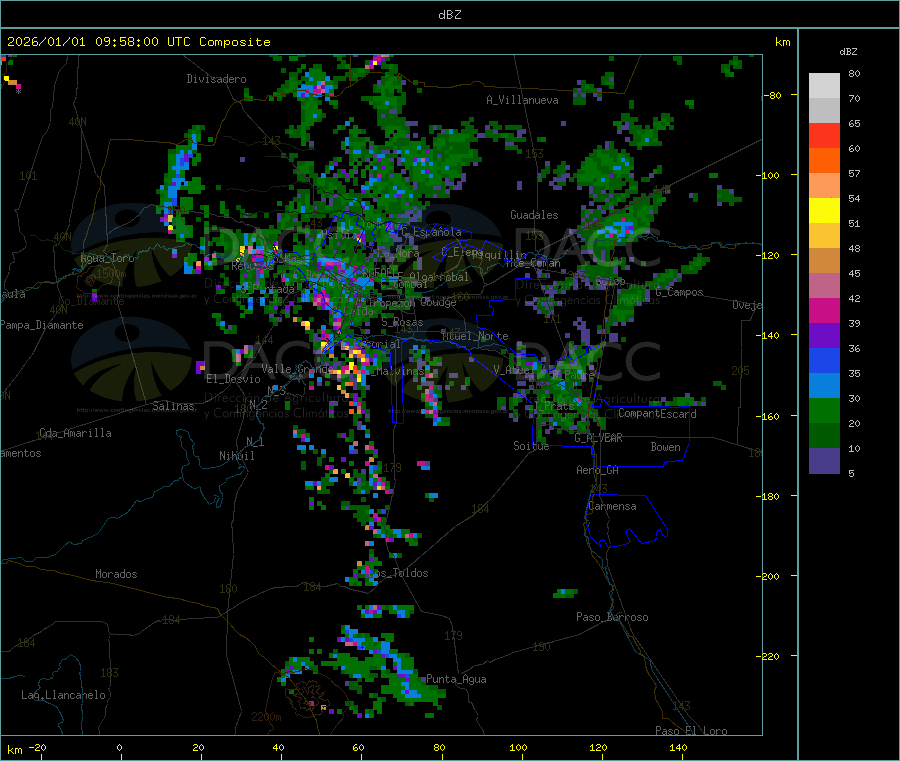Click the blue 35 dBZ swatch
Image resolution: width=900 pixels, height=761 pixels.
[x=824, y=361]
